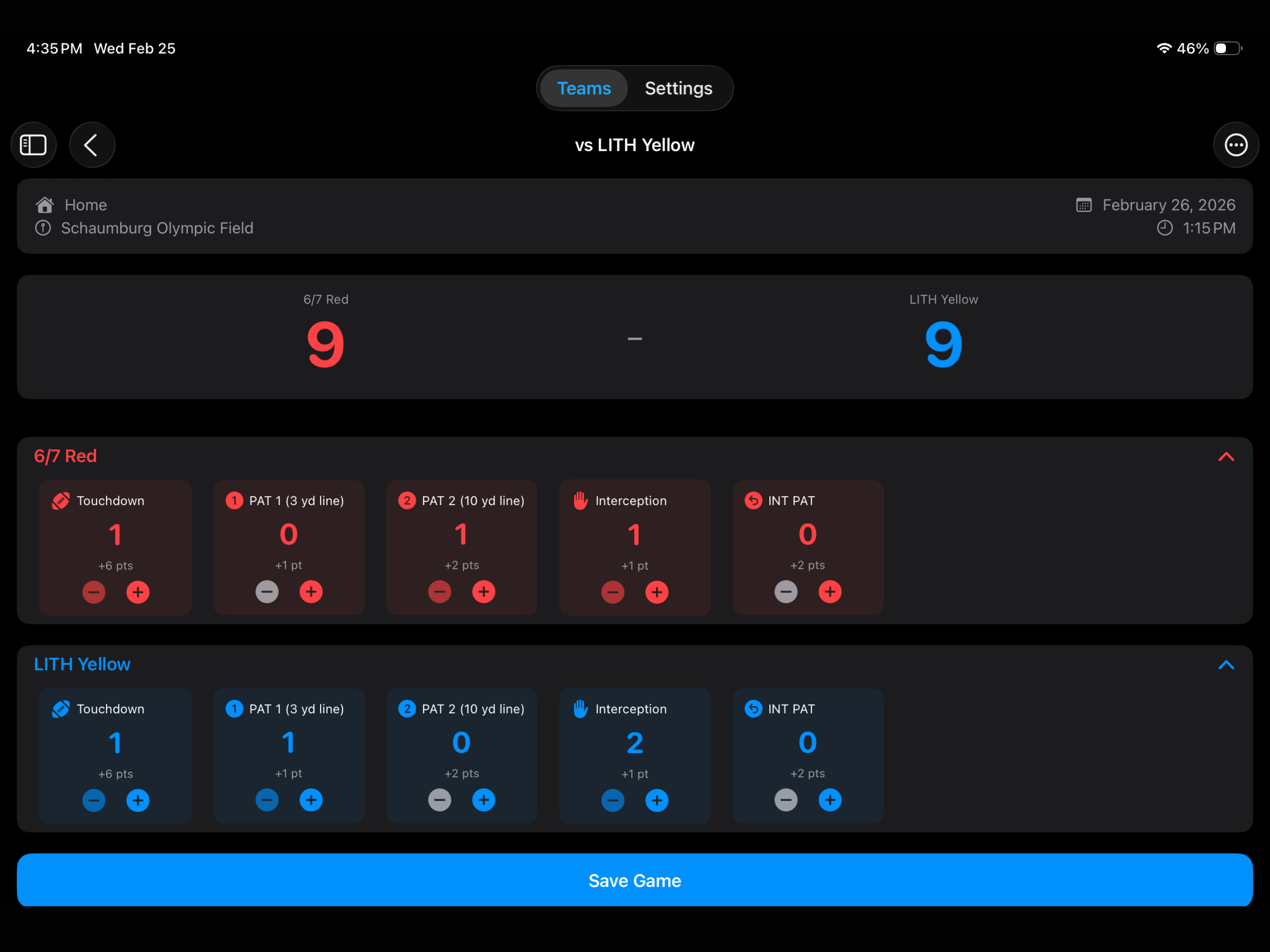This screenshot has height=952, width=1270.
Task: Toggle the sidebar panel icon
Action: (x=33, y=145)
